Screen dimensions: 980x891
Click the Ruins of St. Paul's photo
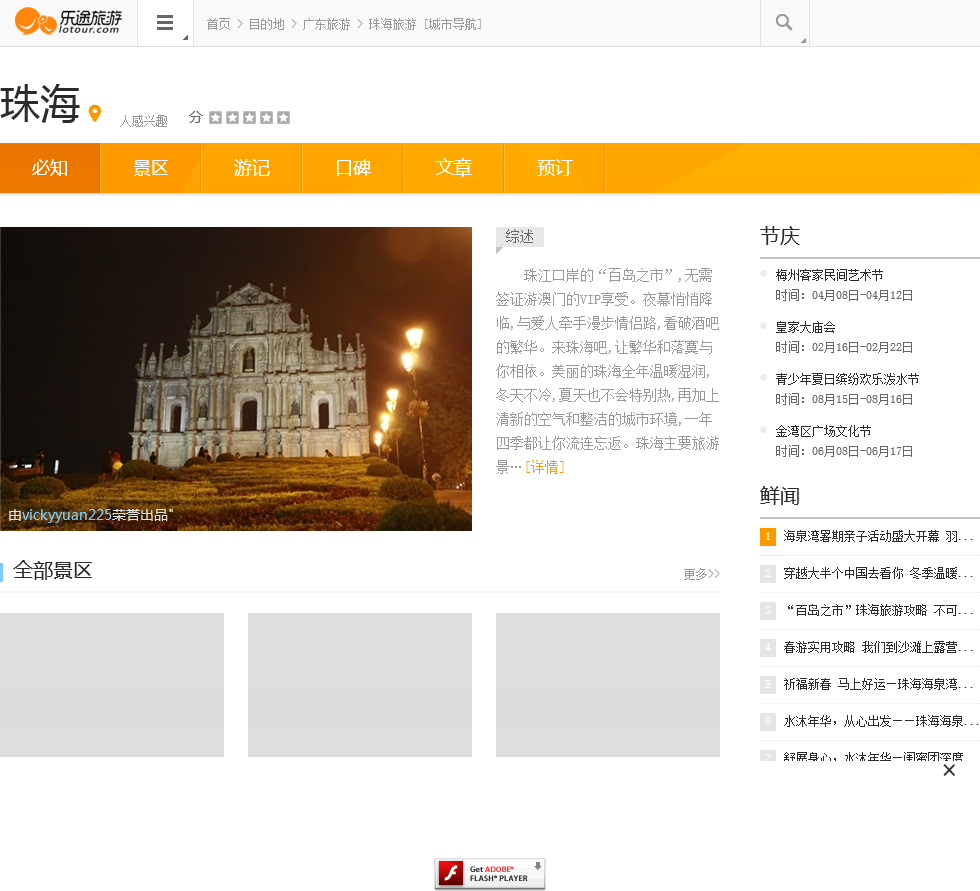click(236, 379)
